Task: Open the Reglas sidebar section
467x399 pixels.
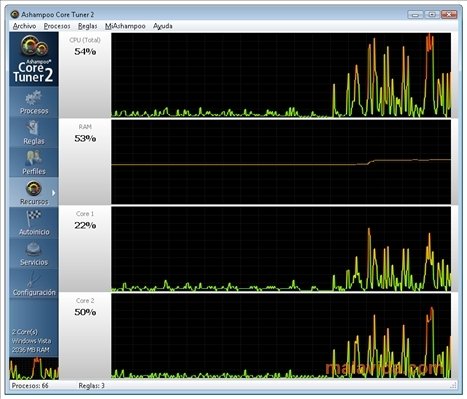Action: pos(34,132)
